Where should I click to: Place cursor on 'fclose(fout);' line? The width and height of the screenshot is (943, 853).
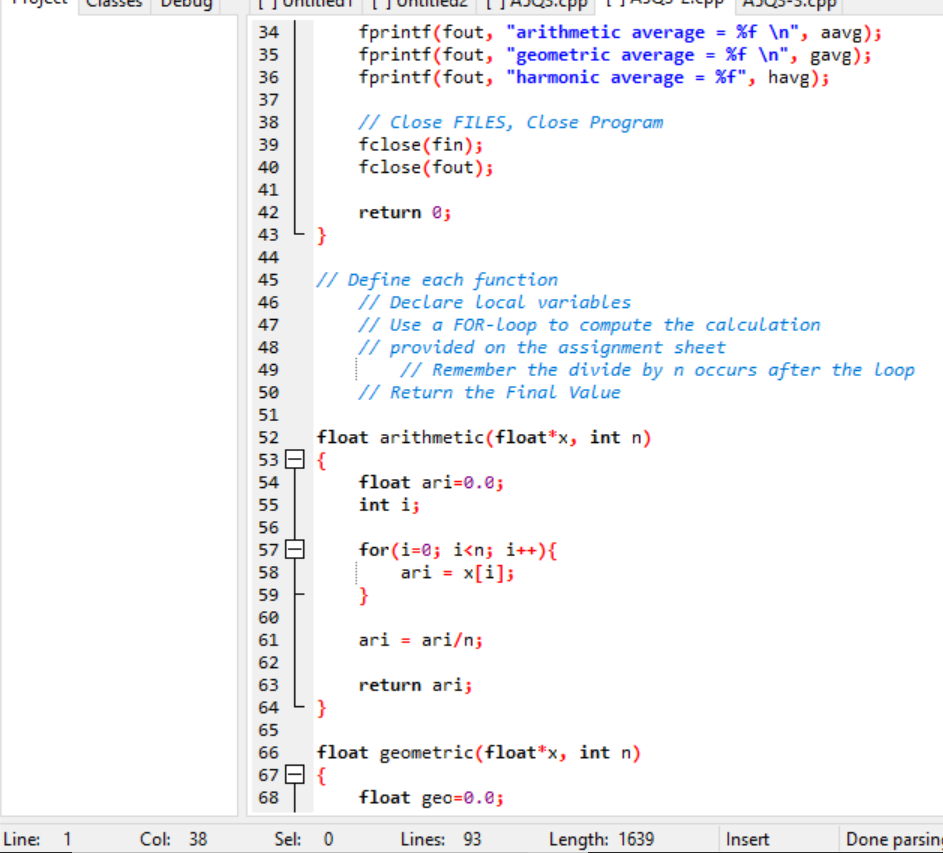coord(426,168)
